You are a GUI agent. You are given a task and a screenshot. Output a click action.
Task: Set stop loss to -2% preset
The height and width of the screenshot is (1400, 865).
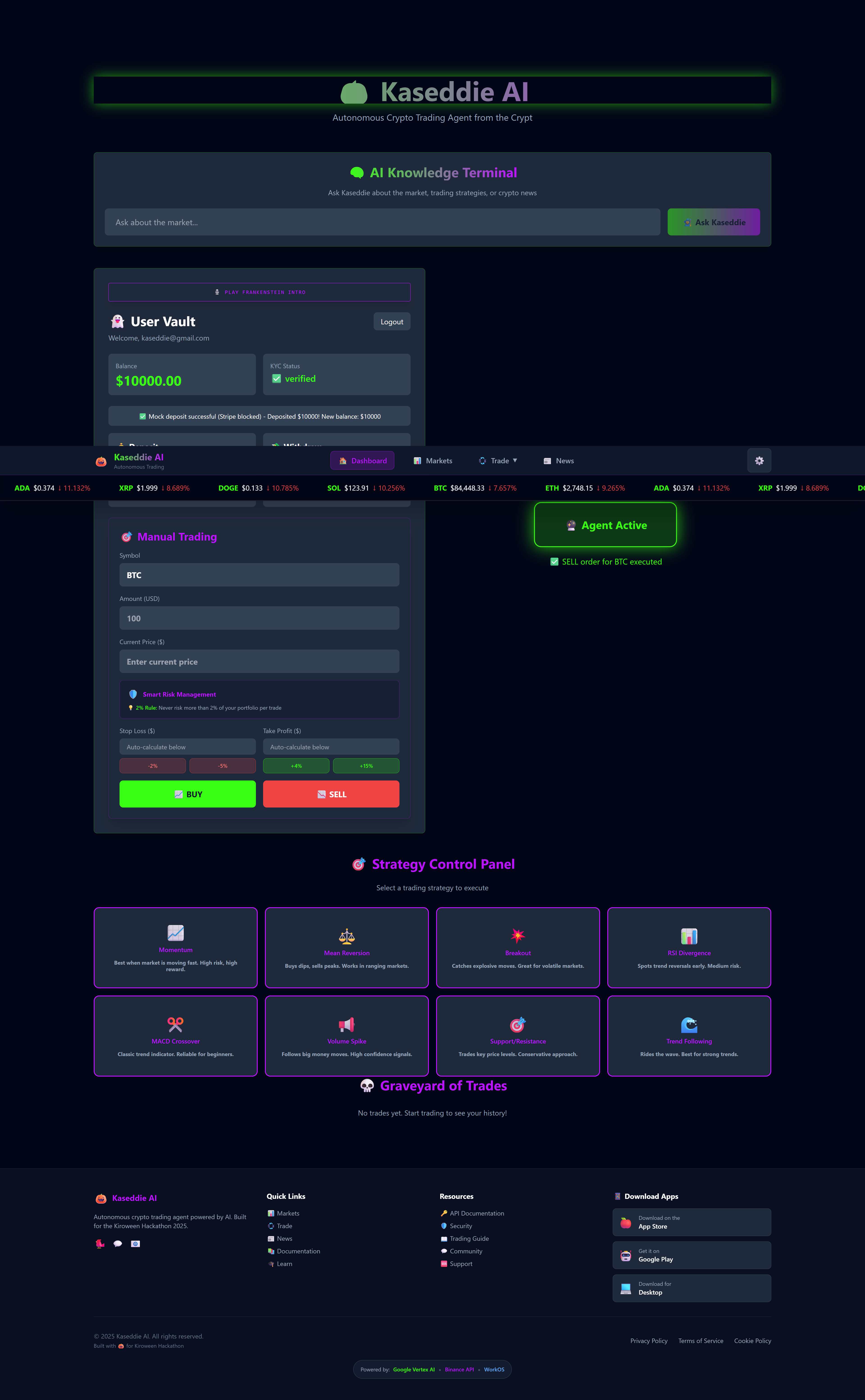[153, 766]
